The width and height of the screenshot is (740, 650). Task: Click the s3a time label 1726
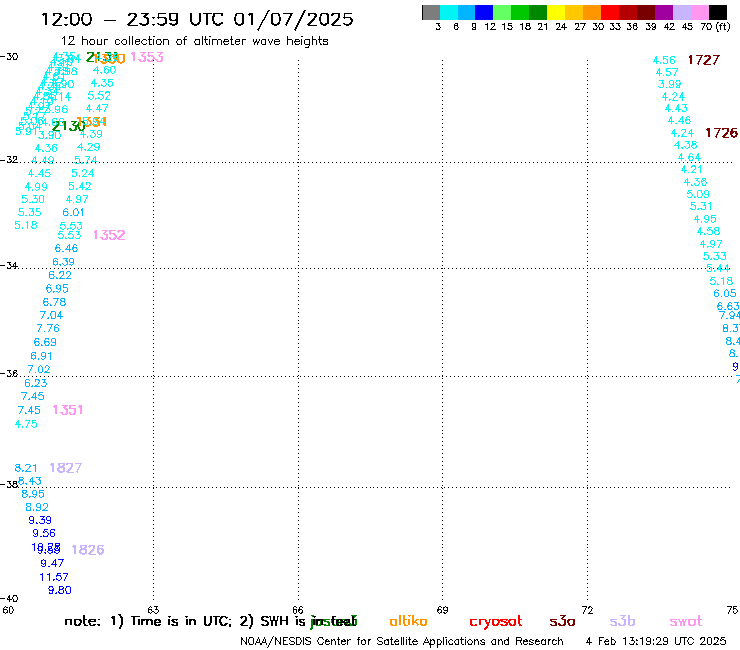coord(721,133)
